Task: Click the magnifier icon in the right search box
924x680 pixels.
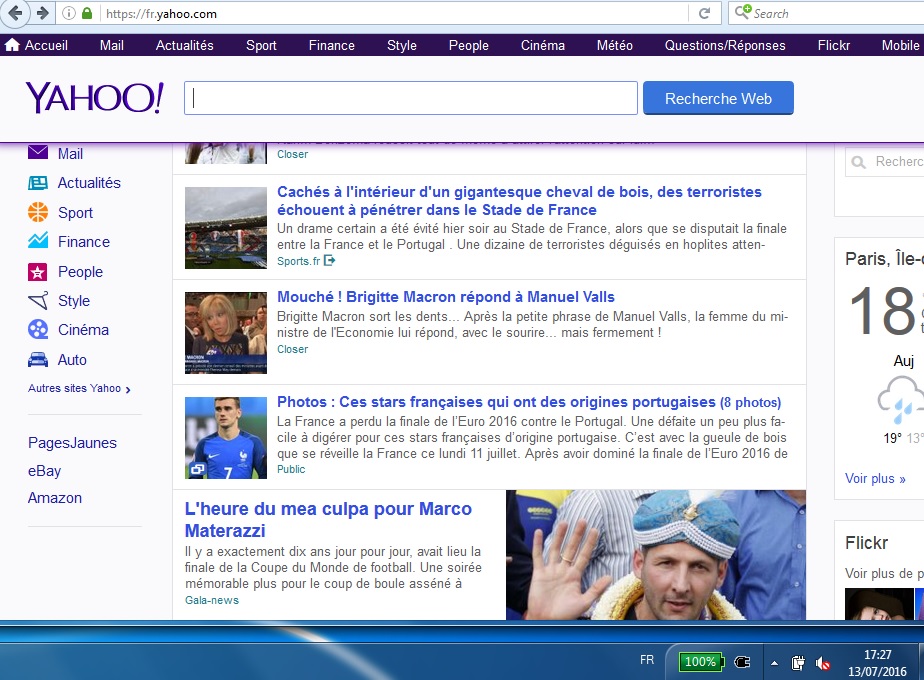Action: pos(859,162)
